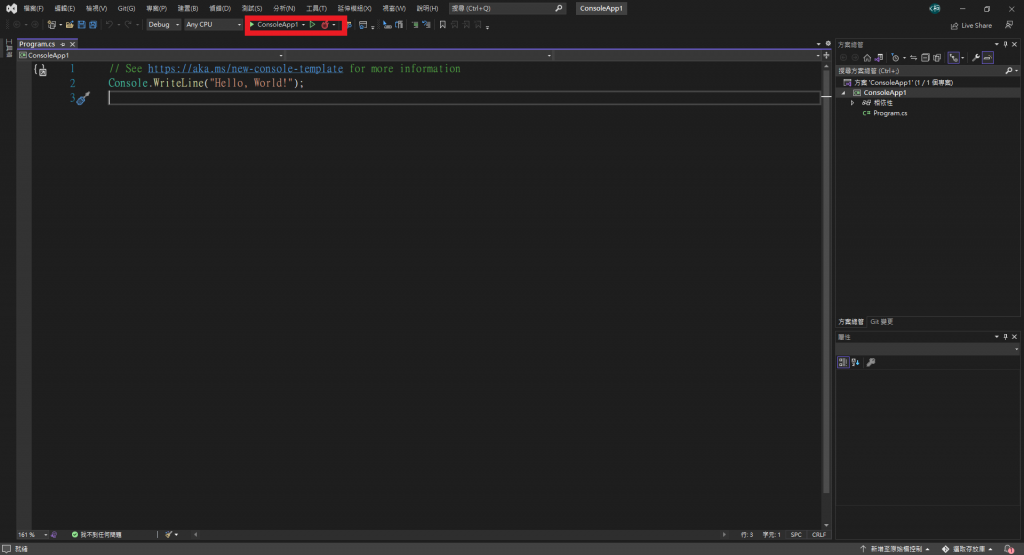Click the add to source control button
Image resolution: width=1024 pixels, height=555 pixels.
point(895,549)
